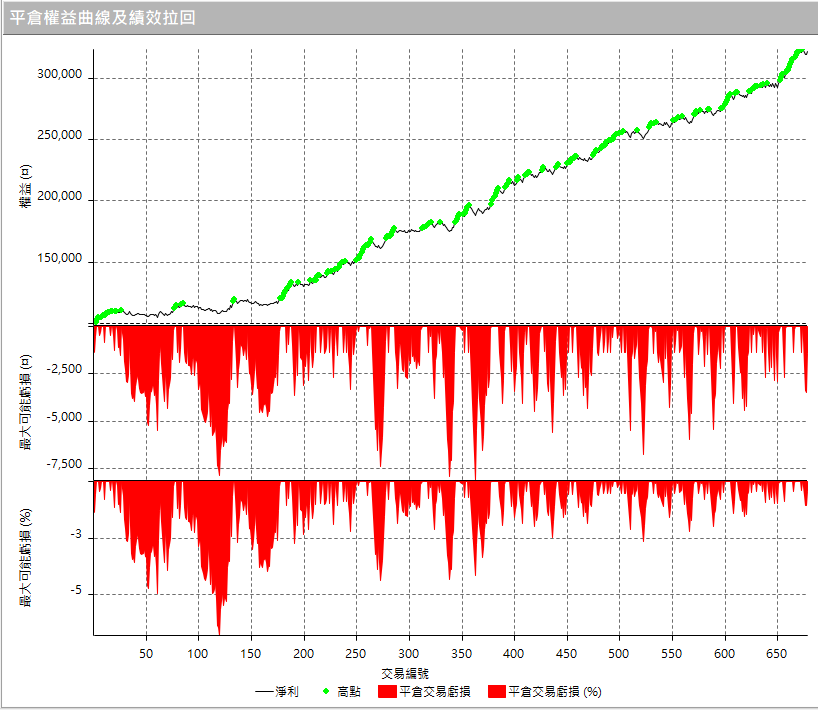Click the -3 percent drawdown axis label

[x=76, y=534]
